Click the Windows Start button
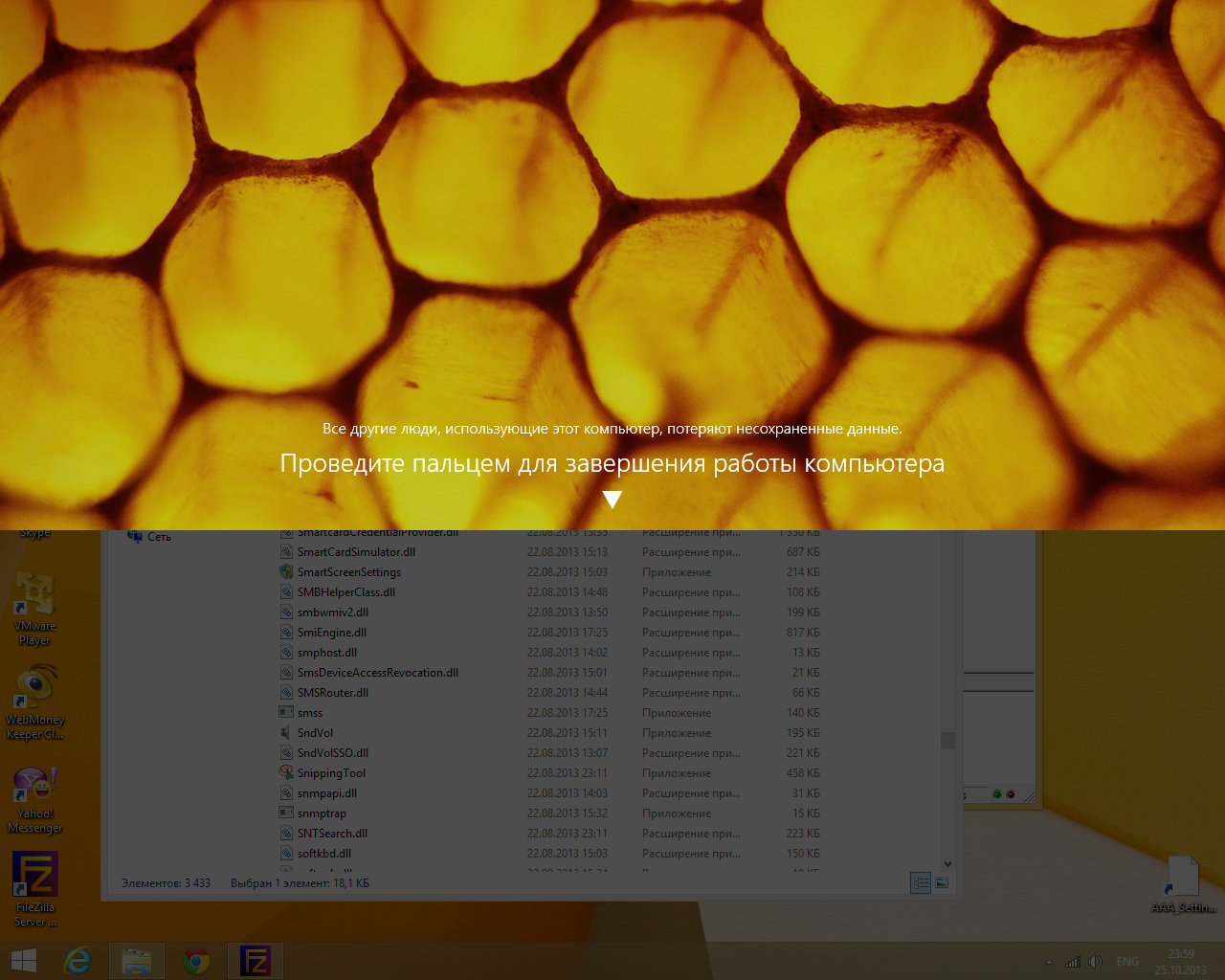Screen dimensions: 1225x980 point(24,960)
